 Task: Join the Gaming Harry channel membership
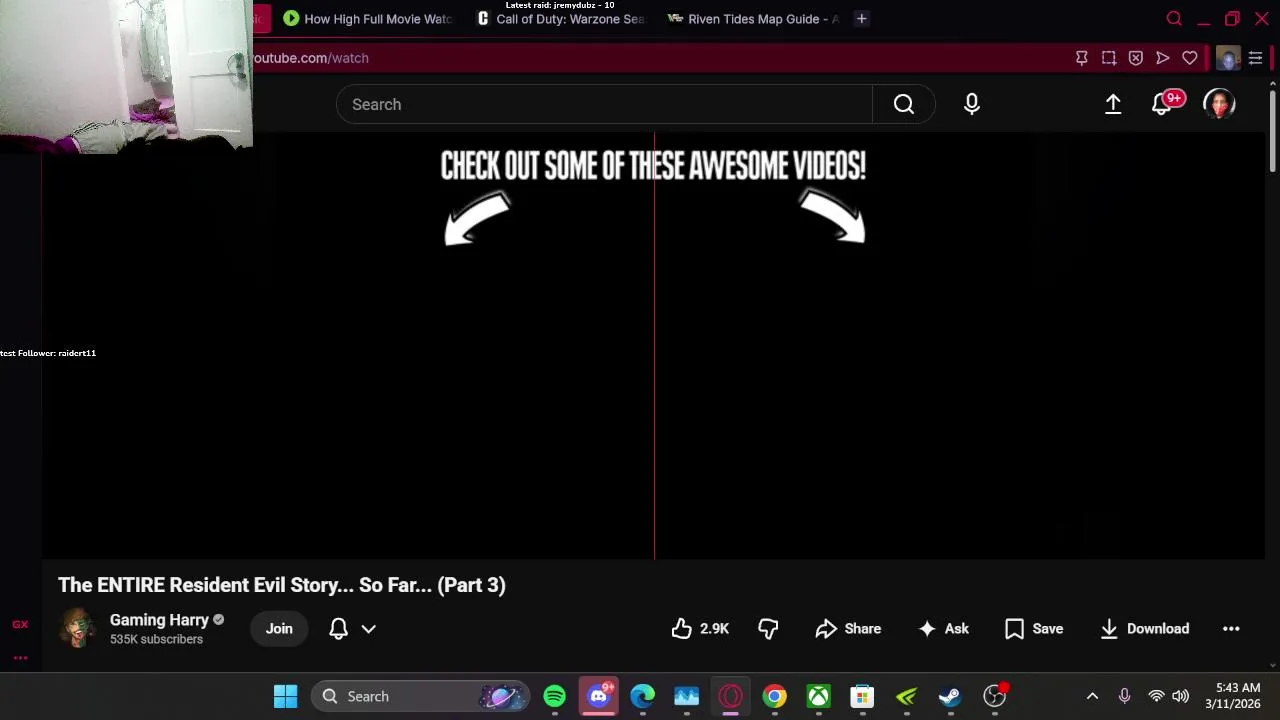(x=279, y=629)
